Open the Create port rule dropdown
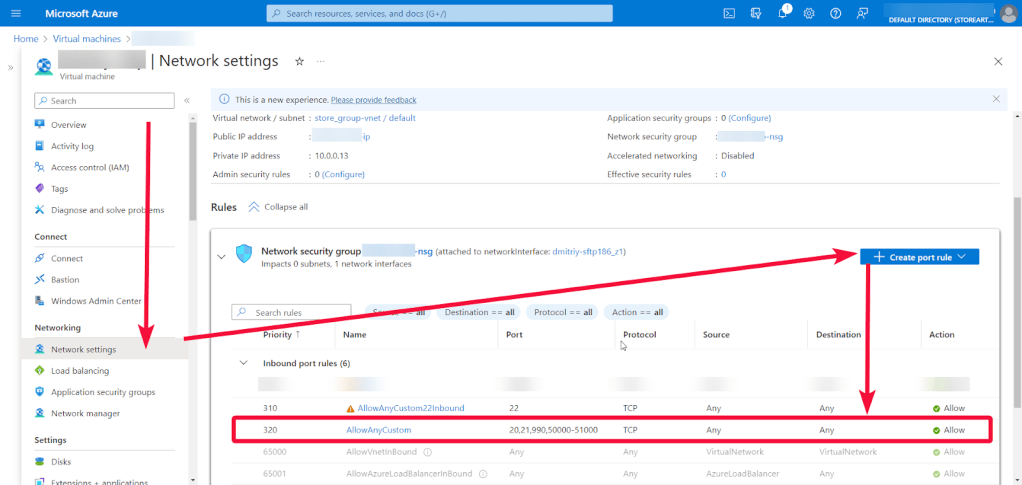Image resolution: width=1022 pixels, height=485 pixels. click(919, 257)
